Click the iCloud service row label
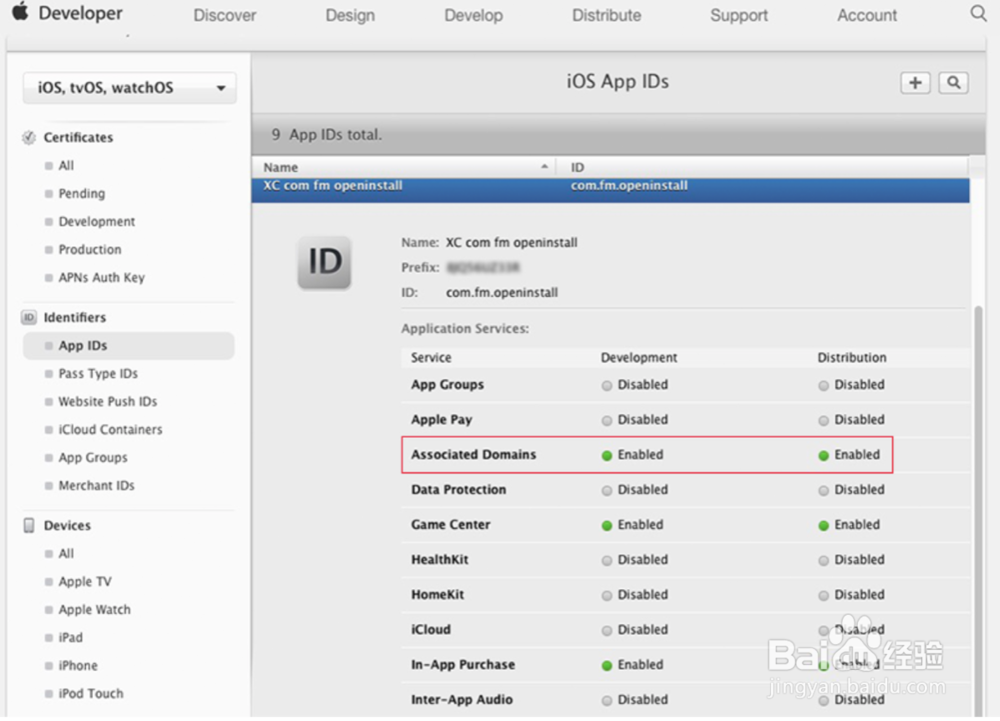The height and width of the screenshot is (721, 1000). tap(430, 630)
